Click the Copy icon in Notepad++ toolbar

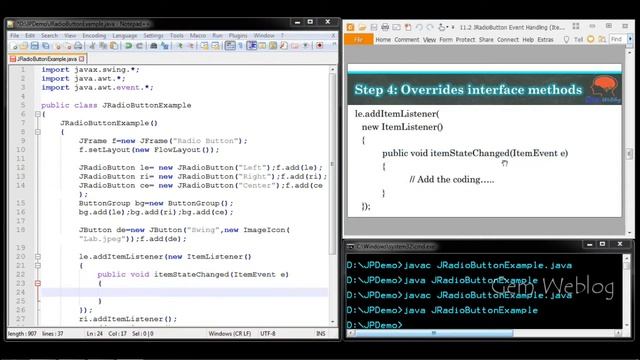(103, 46)
